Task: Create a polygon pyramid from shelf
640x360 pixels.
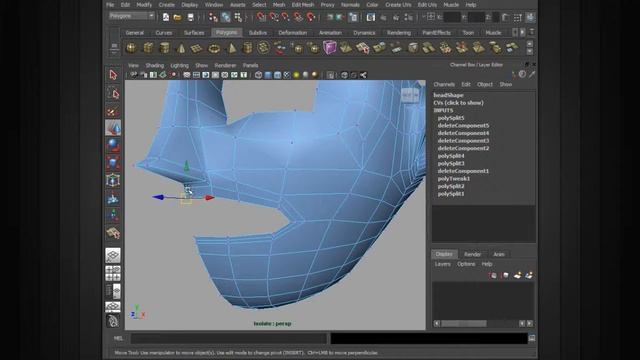Action: pyautogui.click(x=231, y=48)
